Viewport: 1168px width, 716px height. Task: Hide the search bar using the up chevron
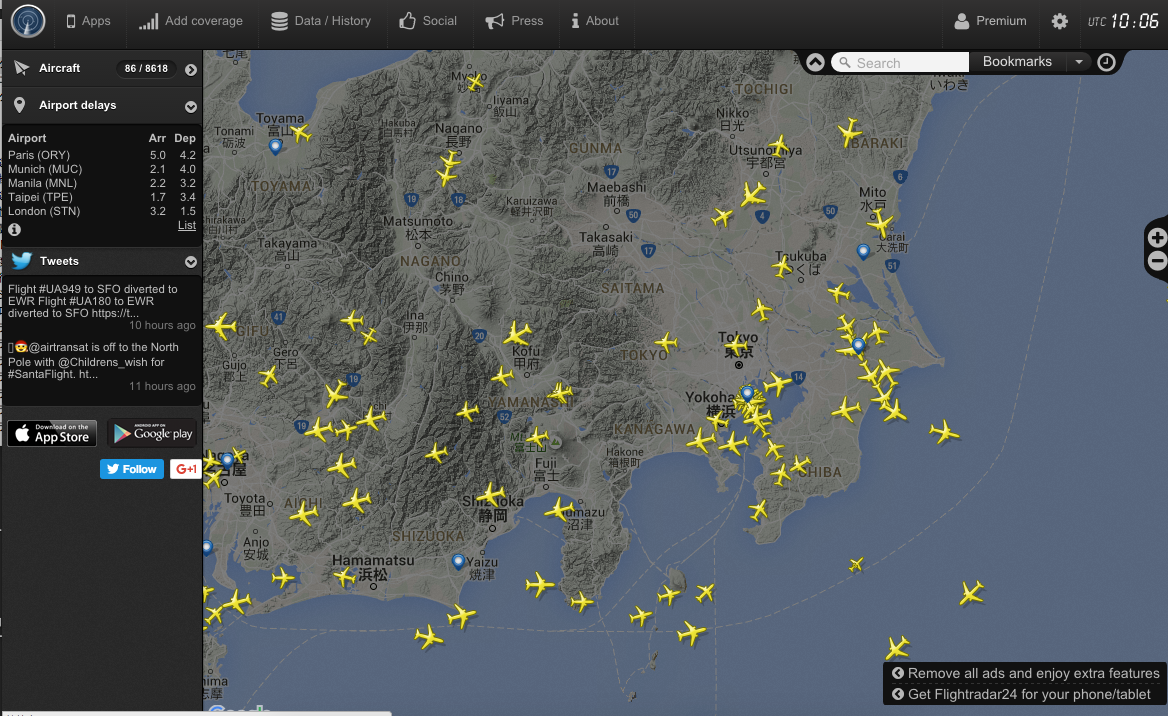pyautogui.click(x=815, y=61)
